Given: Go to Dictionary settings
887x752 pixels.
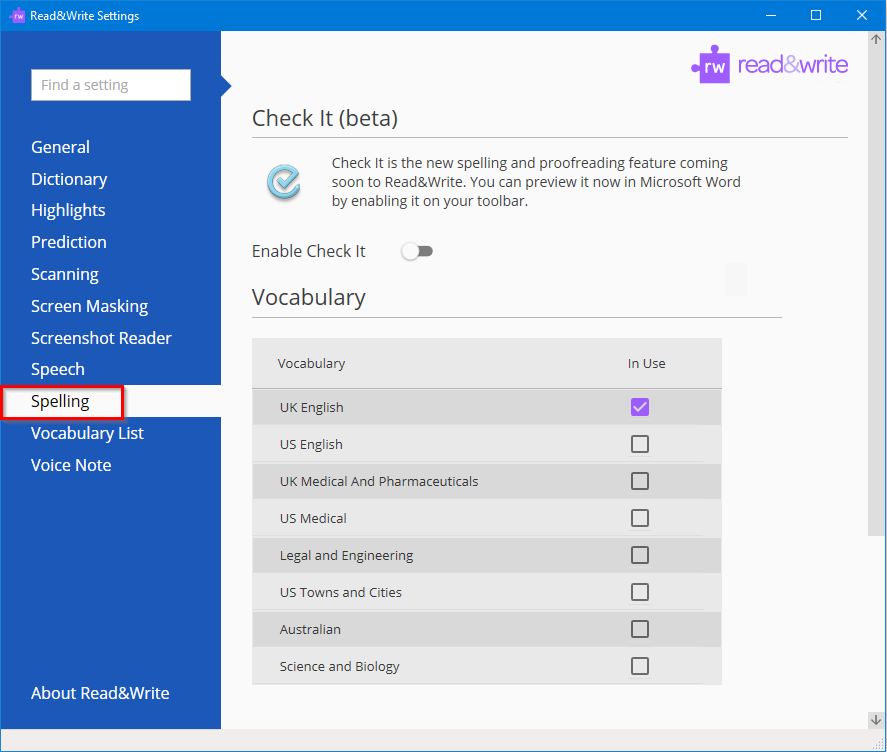Looking at the screenshot, I should [69, 179].
